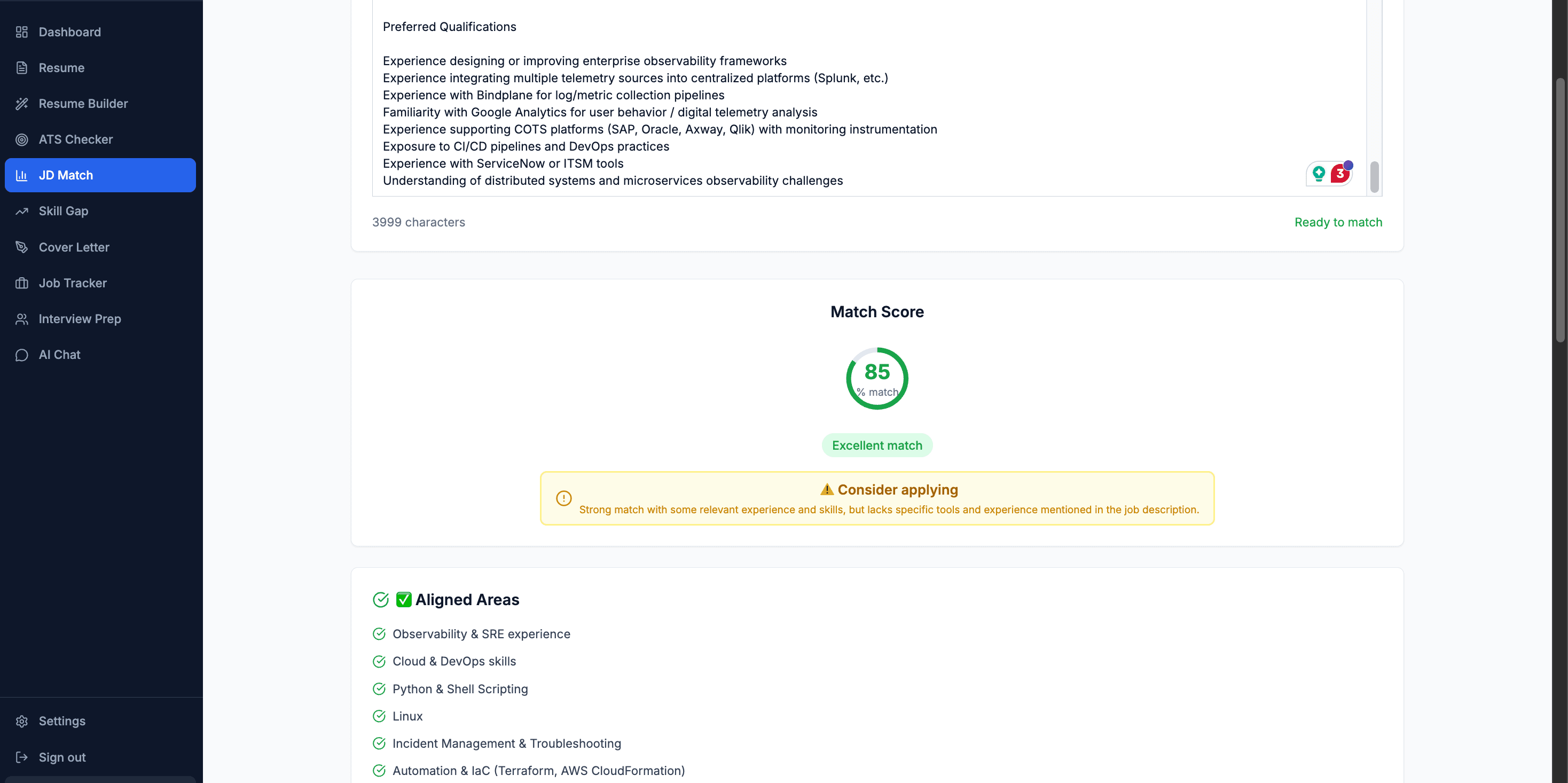Start AI Chat from sidebar
Image resolution: width=1568 pixels, height=783 pixels.
click(100, 355)
